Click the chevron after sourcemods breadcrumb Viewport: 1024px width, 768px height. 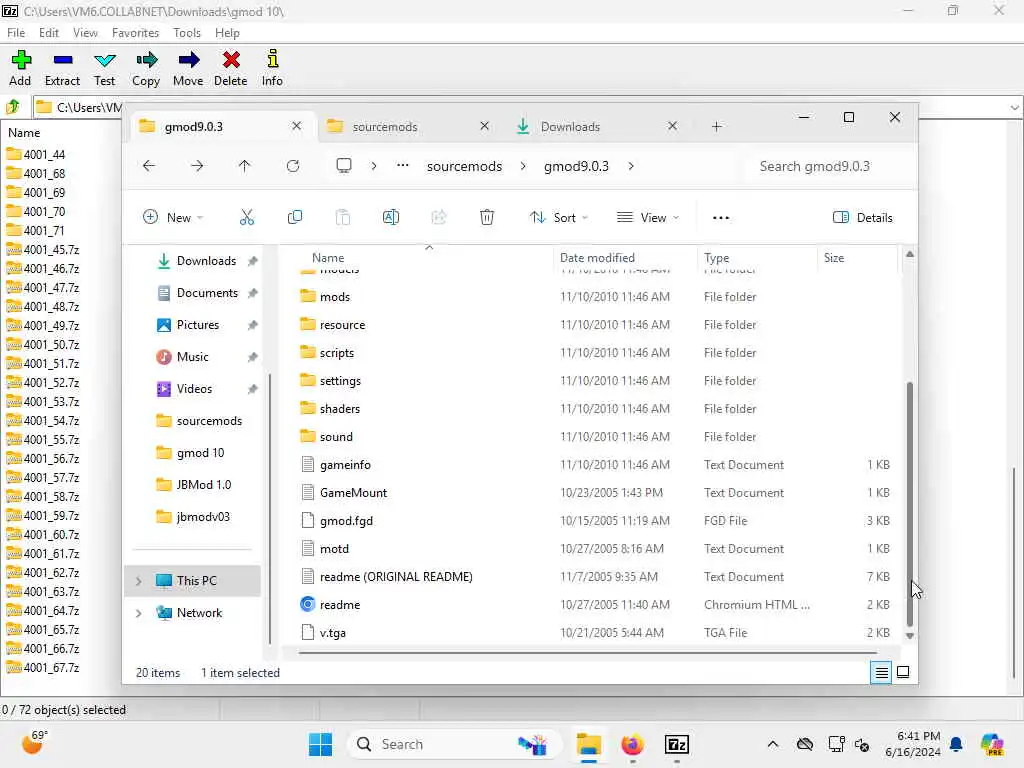[x=523, y=166]
